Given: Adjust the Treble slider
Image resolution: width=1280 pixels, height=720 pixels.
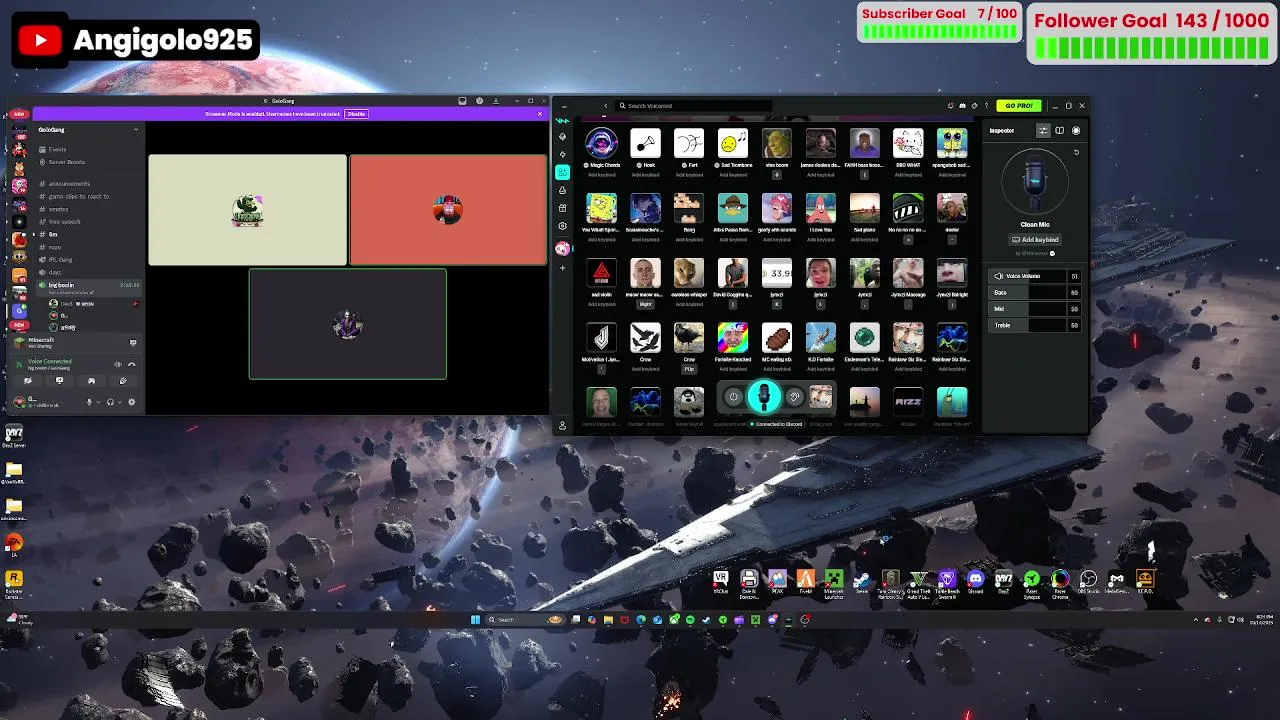Looking at the screenshot, I should pyautogui.click(x=1036, y=325).
